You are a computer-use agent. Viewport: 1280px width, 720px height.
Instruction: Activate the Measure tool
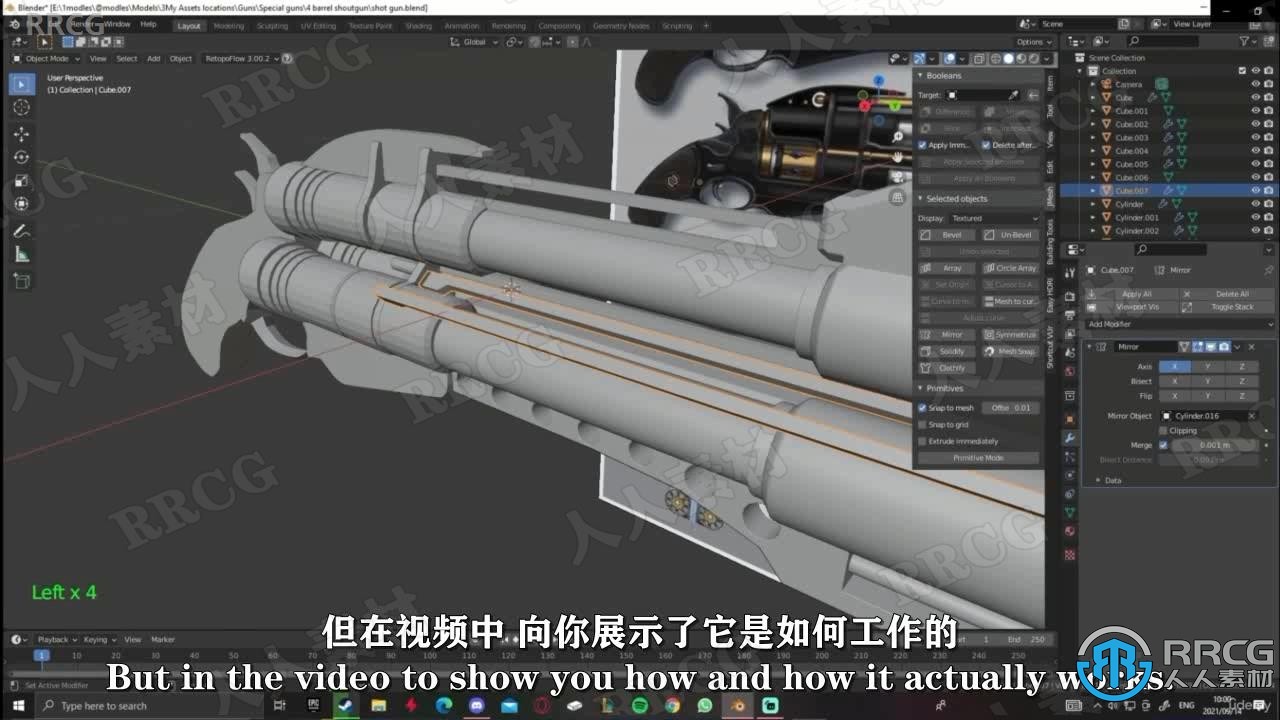22,254
